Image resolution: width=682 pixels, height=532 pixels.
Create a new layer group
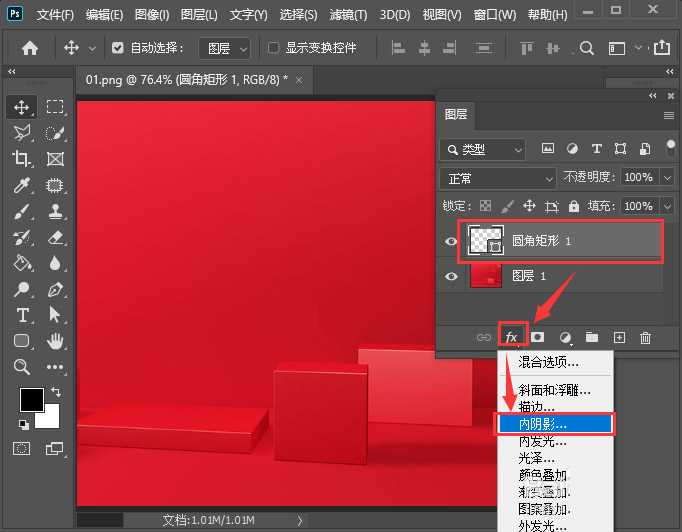[591, 337]
